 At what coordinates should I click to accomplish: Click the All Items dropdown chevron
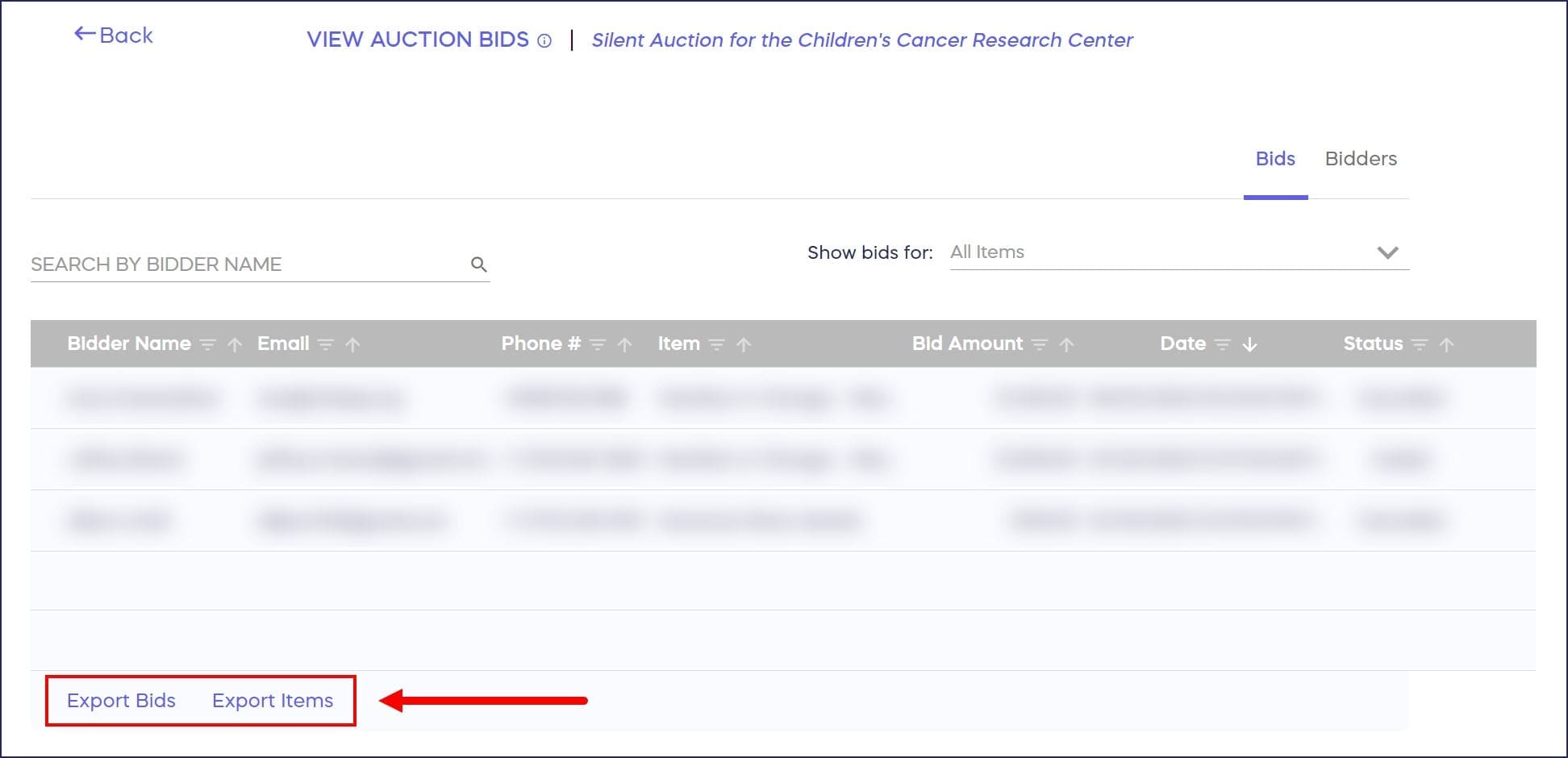pos(1387,252)
